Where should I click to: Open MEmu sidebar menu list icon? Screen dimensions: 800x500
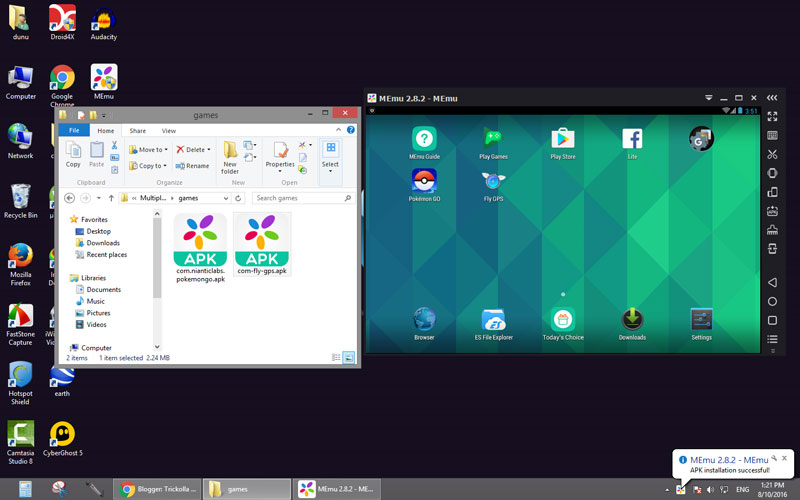[772, 339]
